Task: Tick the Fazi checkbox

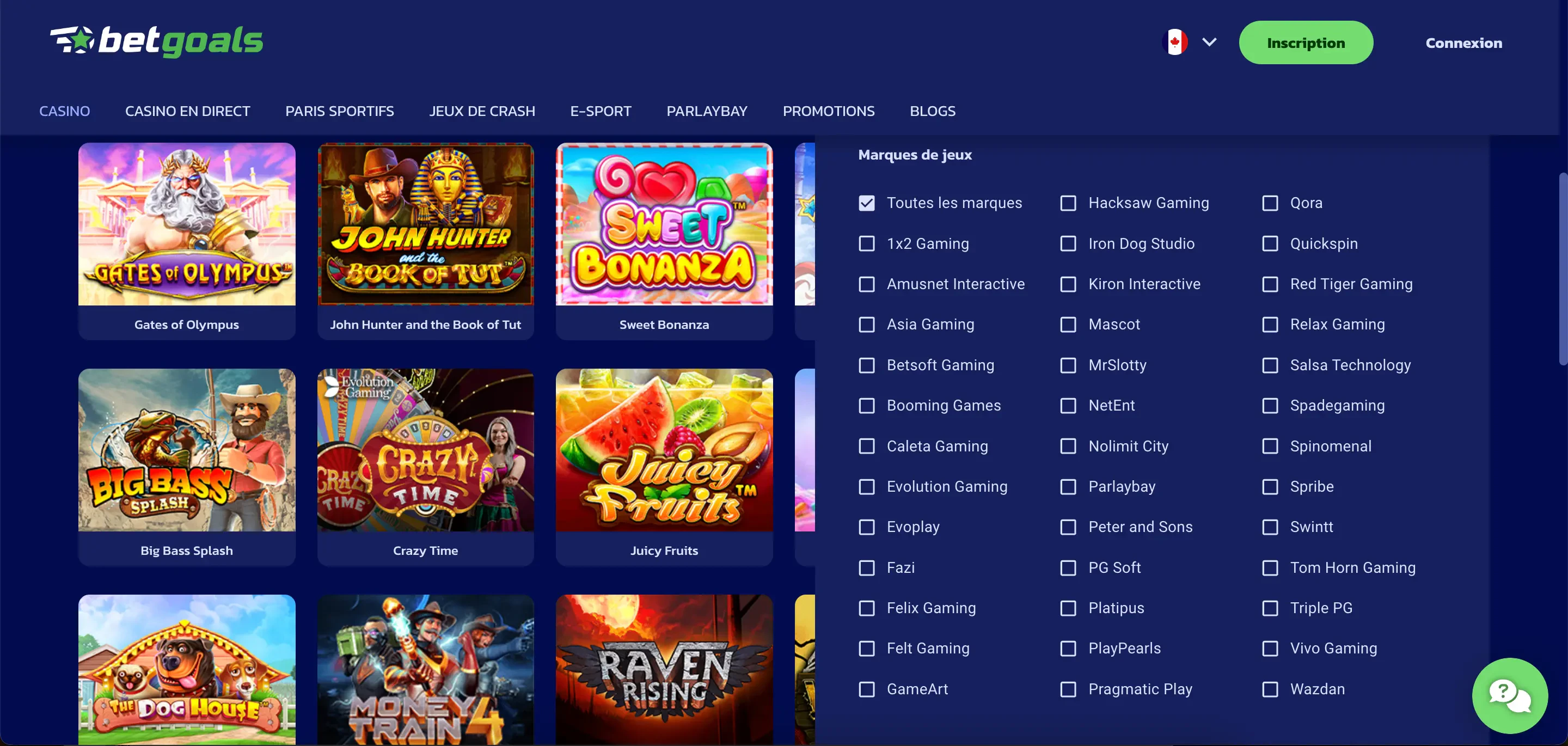Action: point(867,567)
